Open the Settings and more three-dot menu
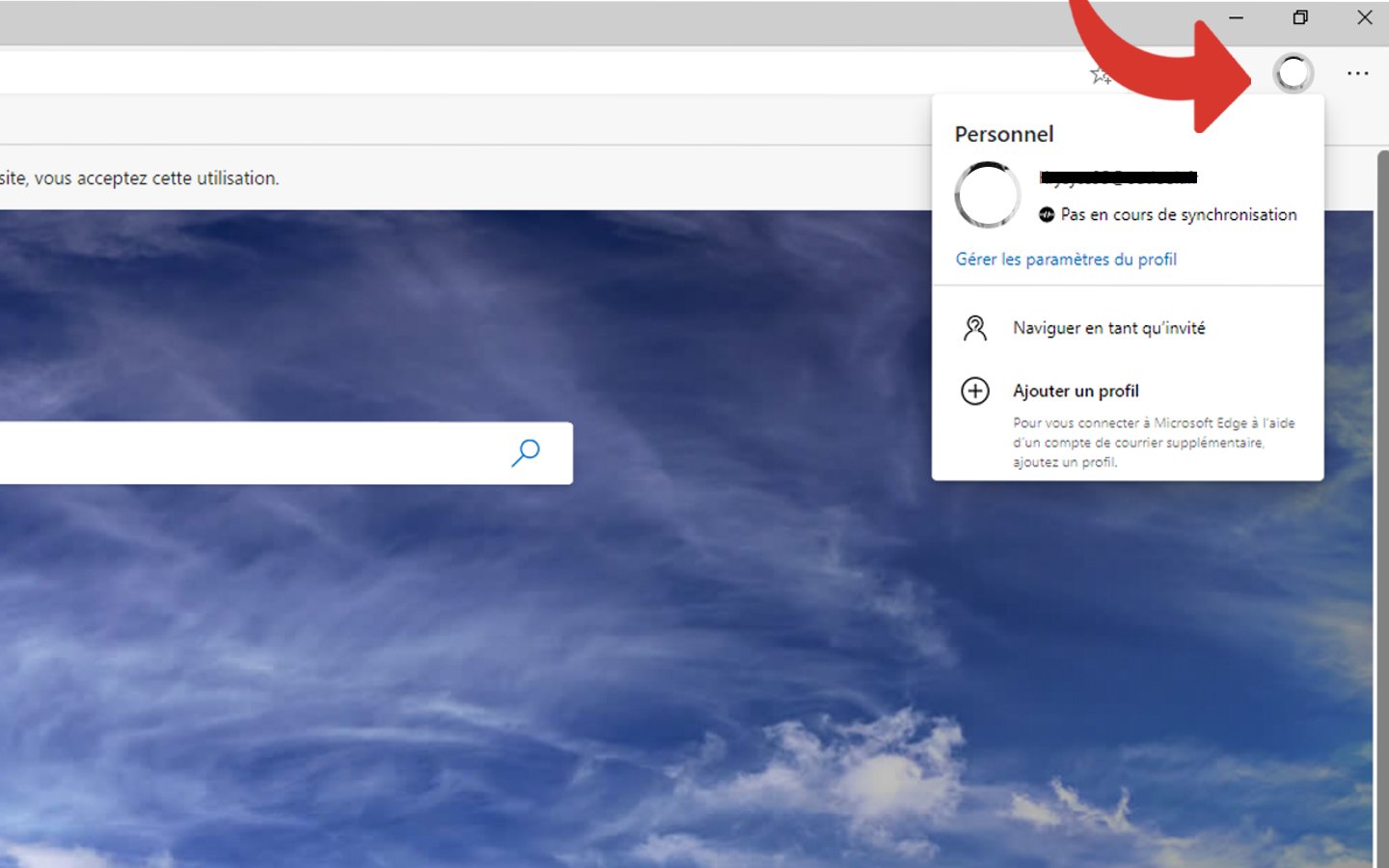This screenshot has width=1389, height=868. click(1357, 73)
